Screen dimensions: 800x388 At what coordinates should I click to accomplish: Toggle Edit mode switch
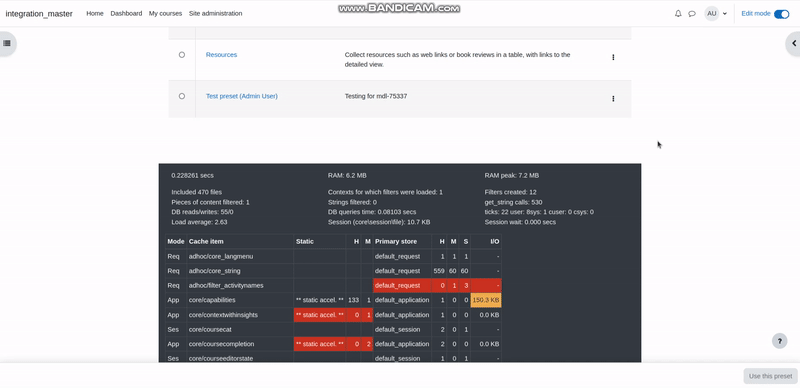[x=782, y=14]
